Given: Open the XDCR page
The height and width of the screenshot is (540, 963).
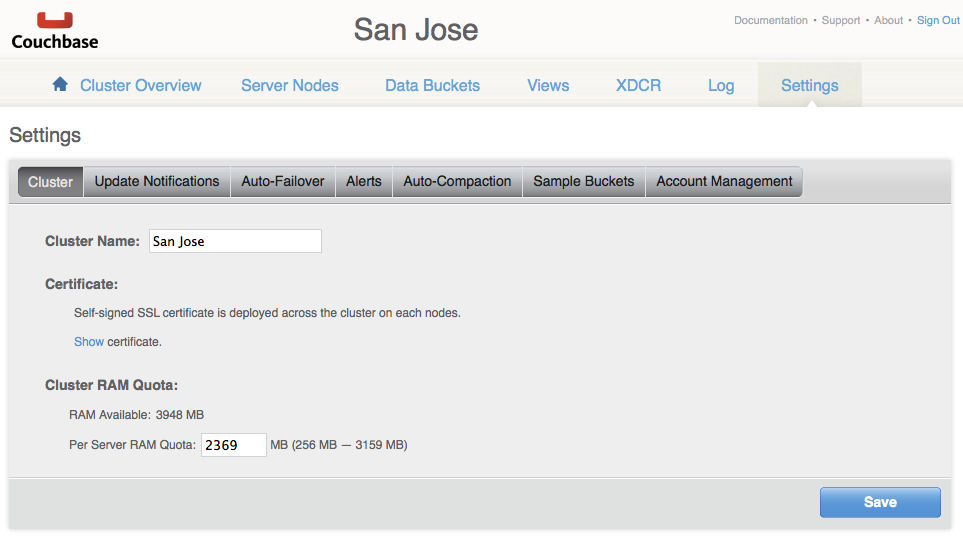Looking at the screenshot, I should (638, 86).
